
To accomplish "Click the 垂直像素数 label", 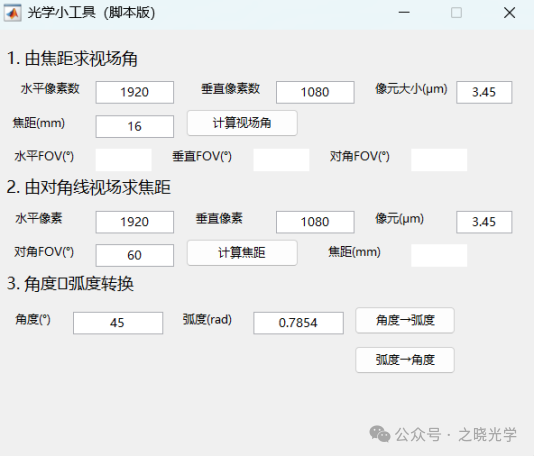I will tap(231, 89).
